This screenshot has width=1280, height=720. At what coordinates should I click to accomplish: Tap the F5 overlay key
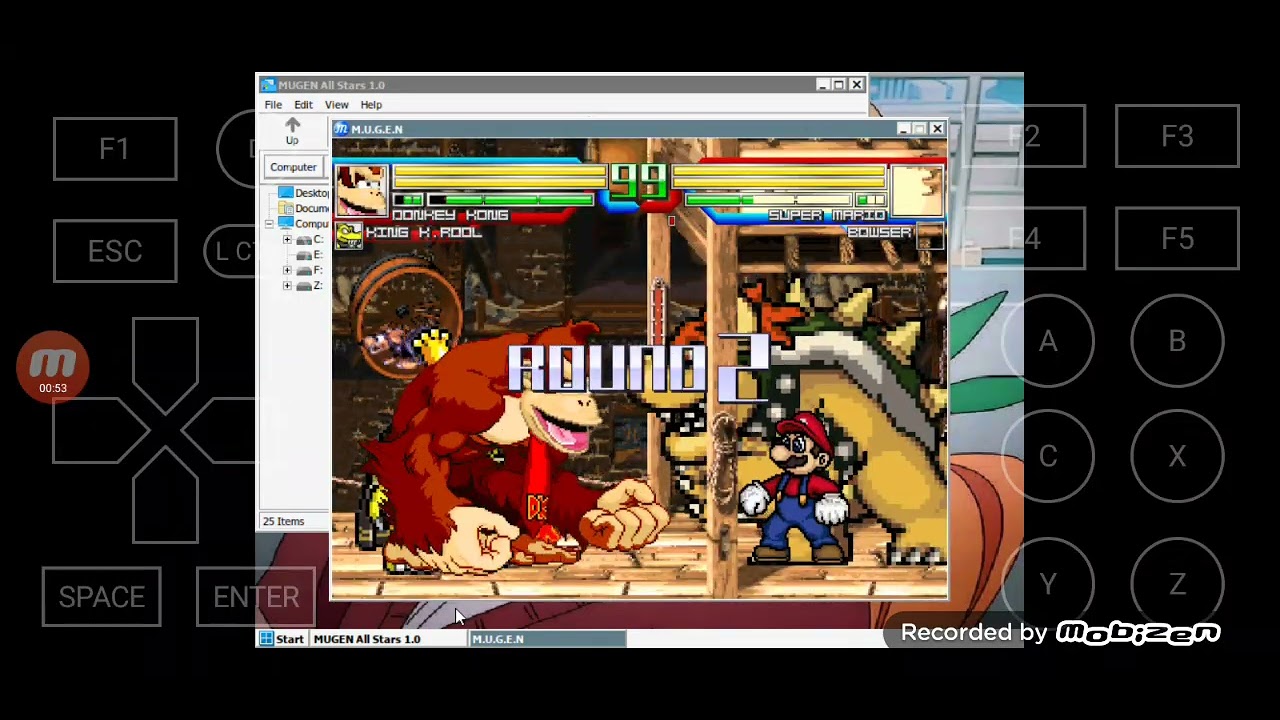[1177, 239]
